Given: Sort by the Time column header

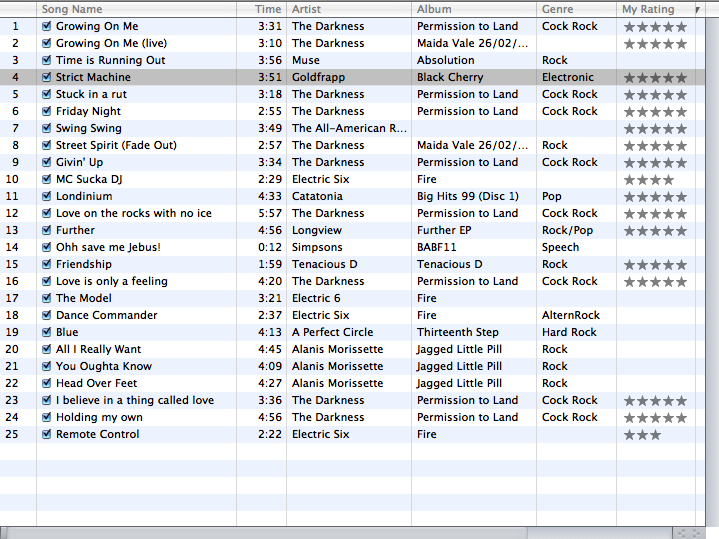Looking at the screenshot, I should pyautogui.click(x=262, y=9).
